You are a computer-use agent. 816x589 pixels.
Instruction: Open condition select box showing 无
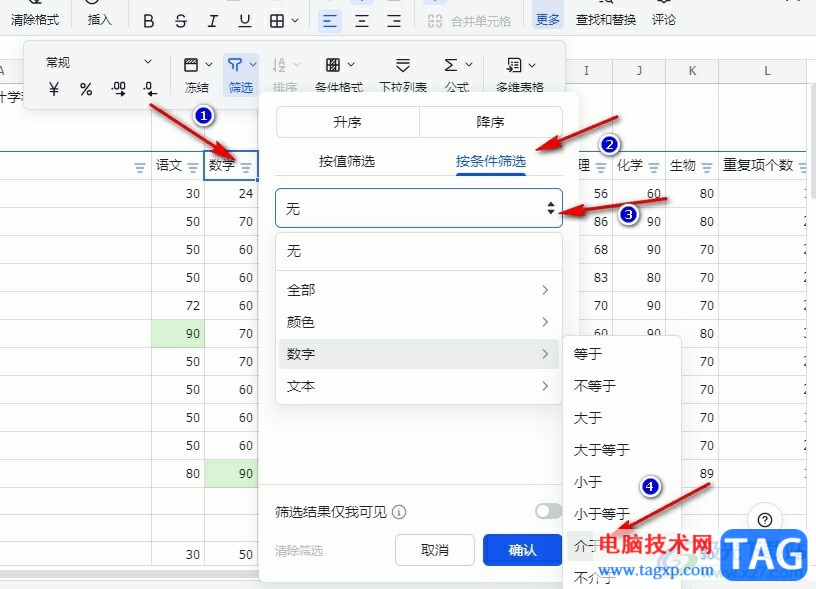419,208
